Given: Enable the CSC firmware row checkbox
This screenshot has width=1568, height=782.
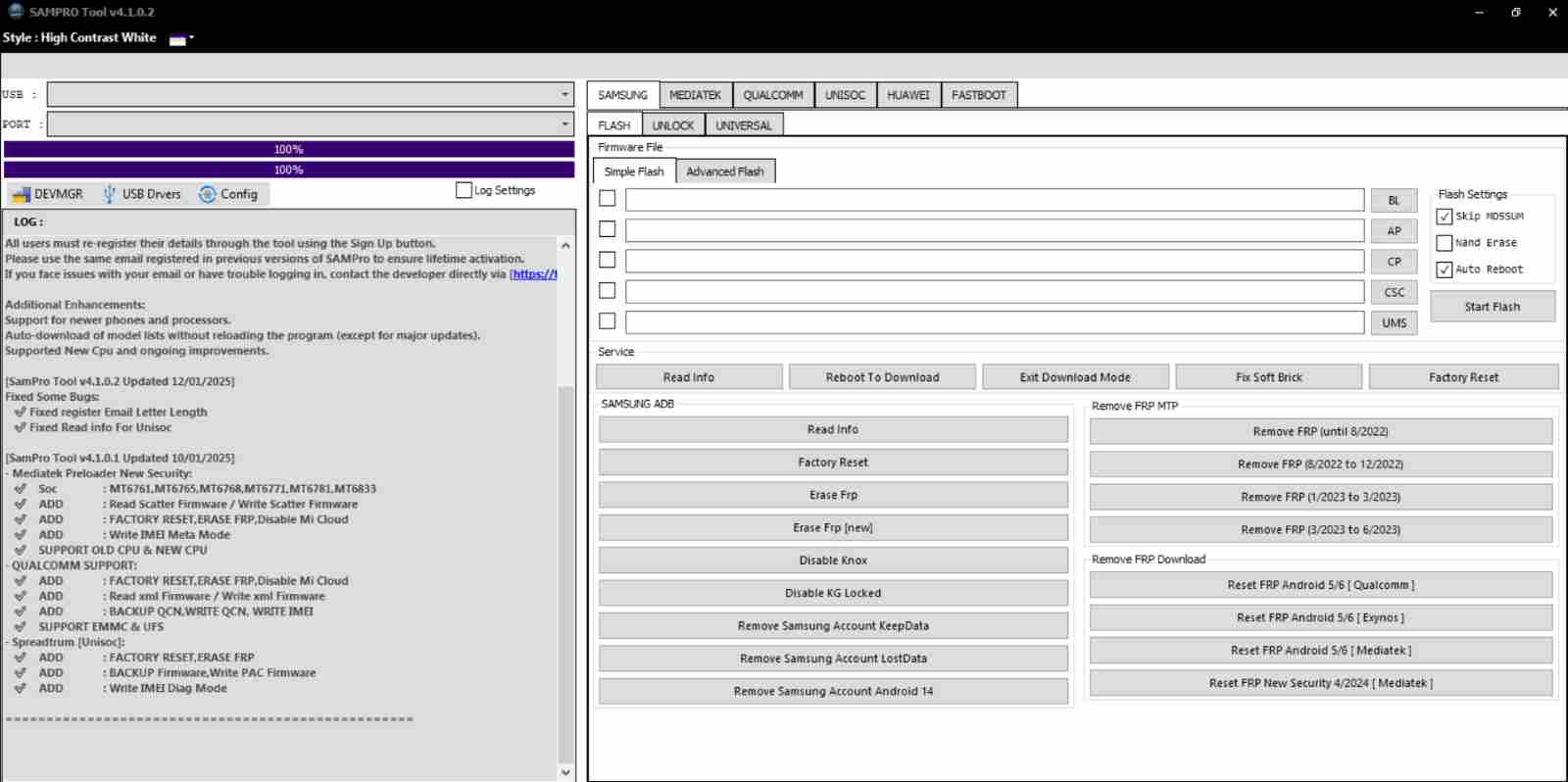Looking at the screenshot, I should click(x=608, y=291).
